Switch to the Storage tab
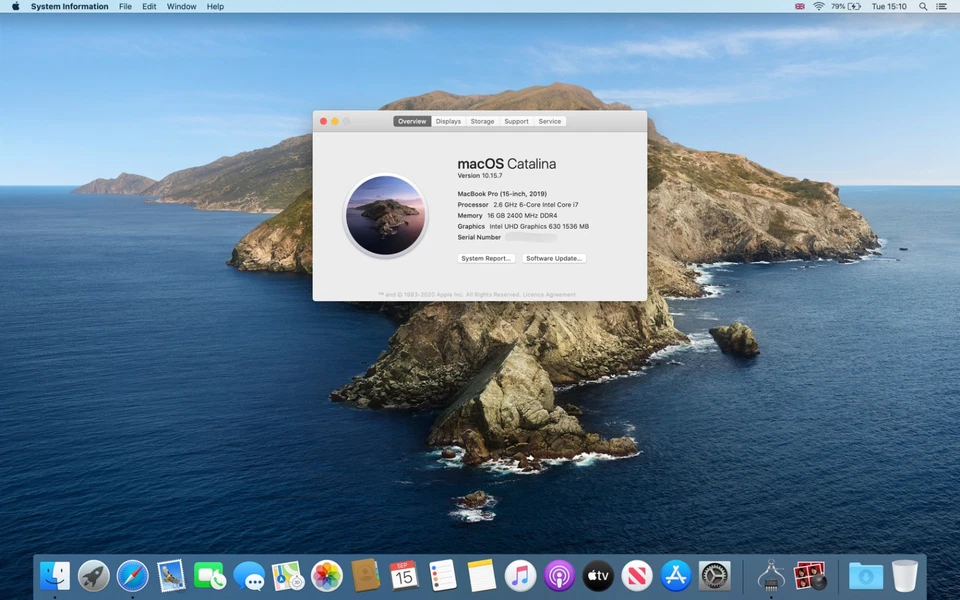This screenshot has height=600, width=960. (482, 121)
